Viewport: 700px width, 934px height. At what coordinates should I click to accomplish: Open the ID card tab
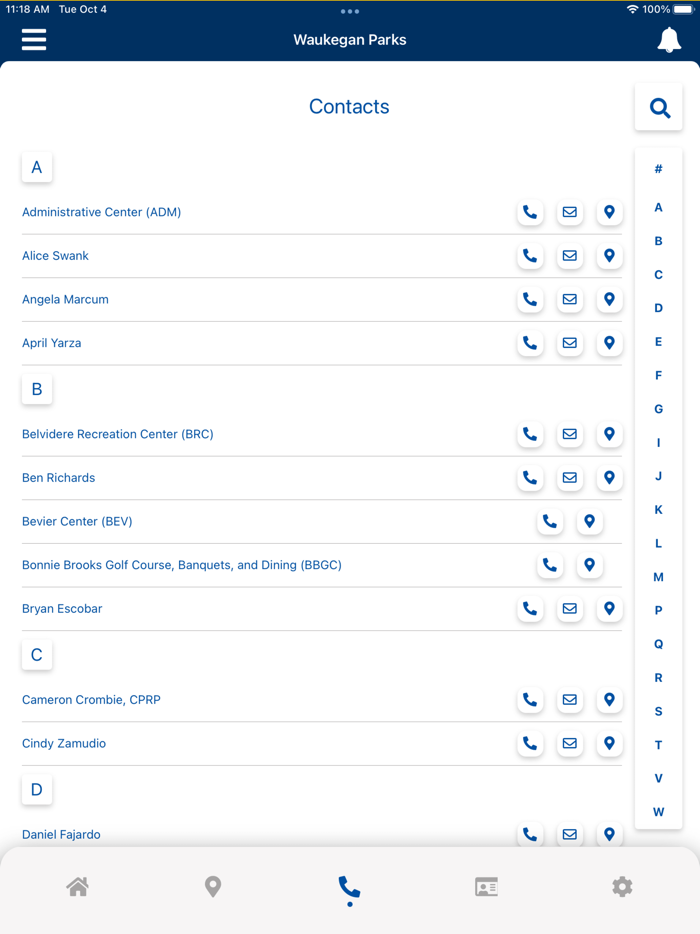486,887
